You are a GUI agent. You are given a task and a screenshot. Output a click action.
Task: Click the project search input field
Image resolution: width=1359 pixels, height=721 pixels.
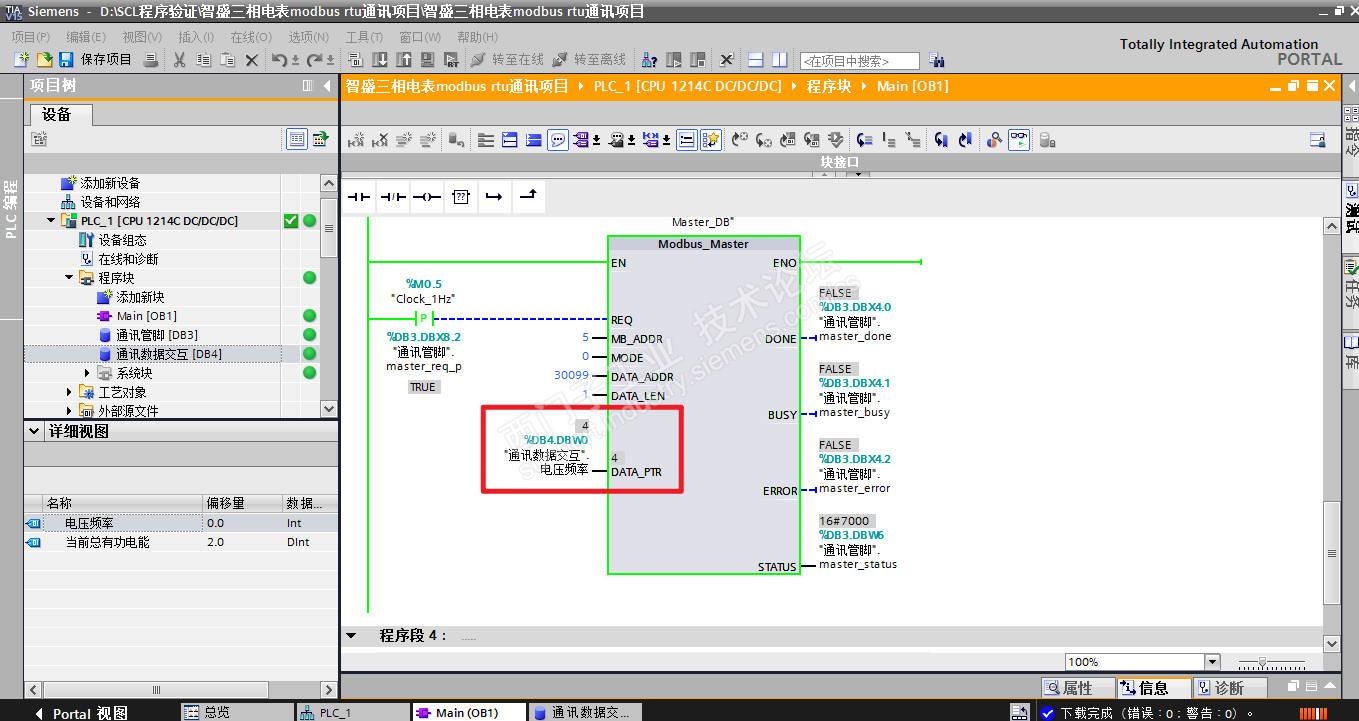pos(859,61)
